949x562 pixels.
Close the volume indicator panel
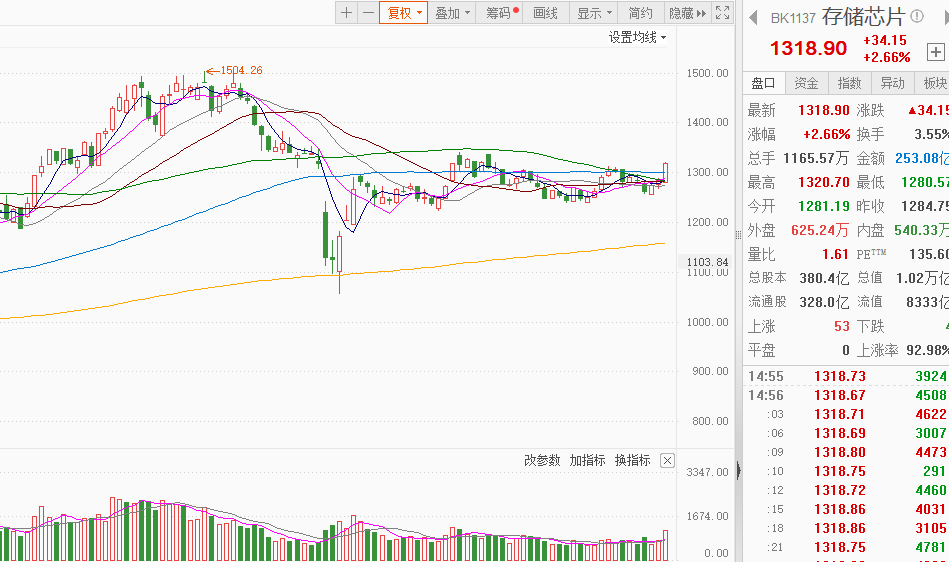coord(667,461)
